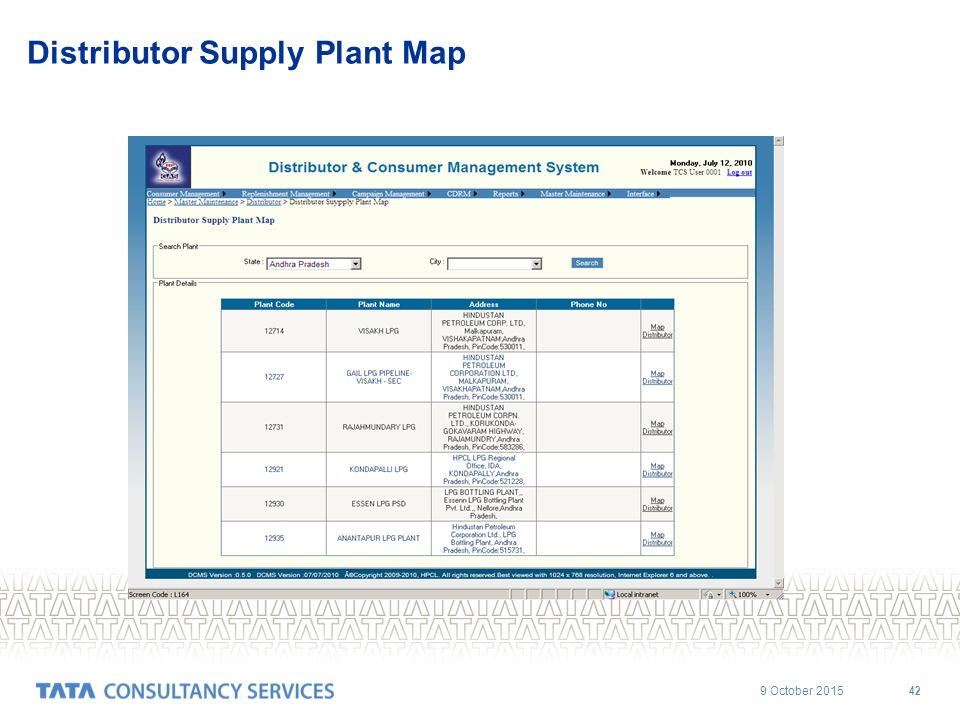Open the Reports menu
960x720 pixels.
508,194
